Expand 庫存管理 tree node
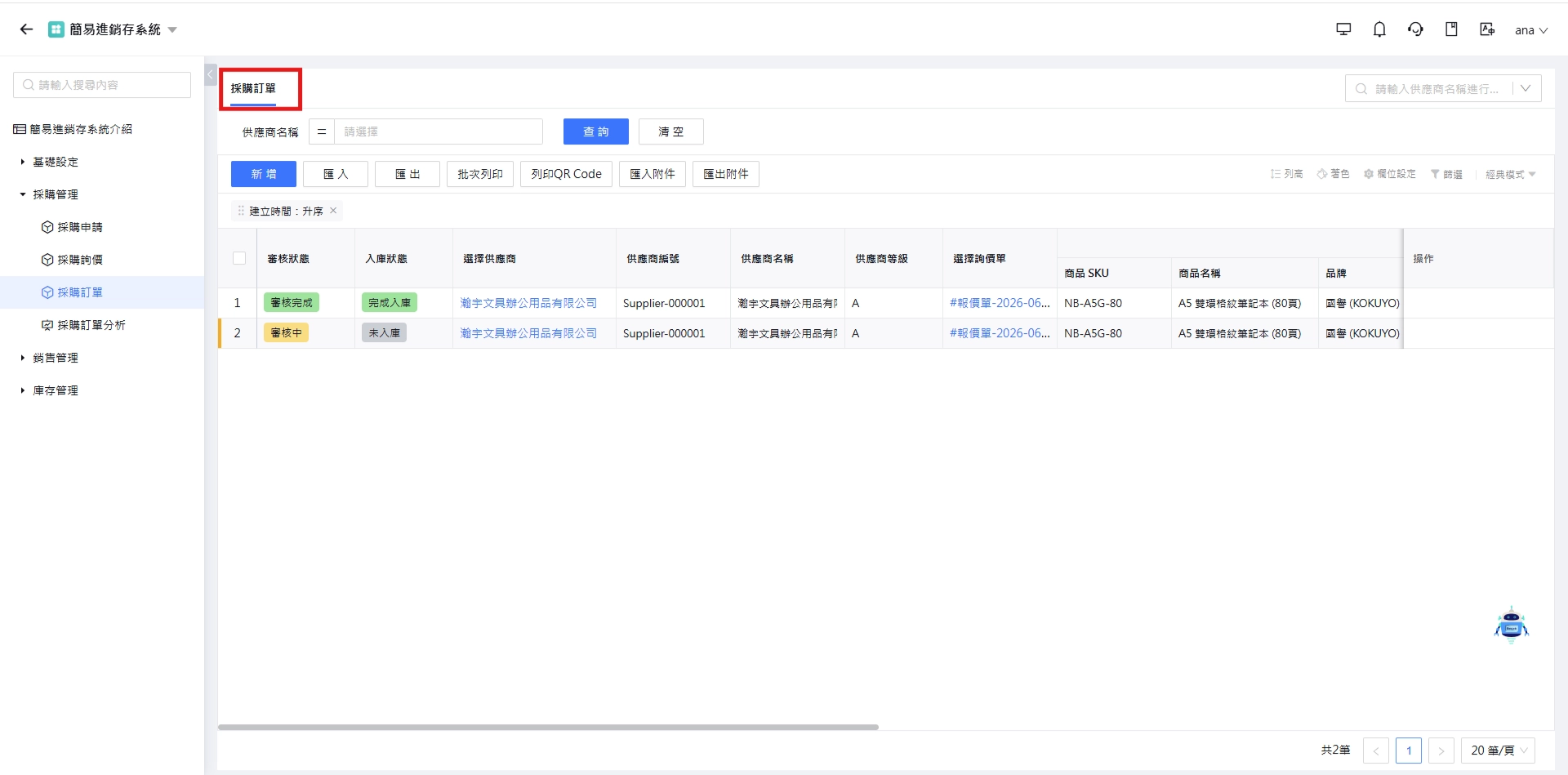Viewport: 1568px width, 775px height. (x=23, y=390)
